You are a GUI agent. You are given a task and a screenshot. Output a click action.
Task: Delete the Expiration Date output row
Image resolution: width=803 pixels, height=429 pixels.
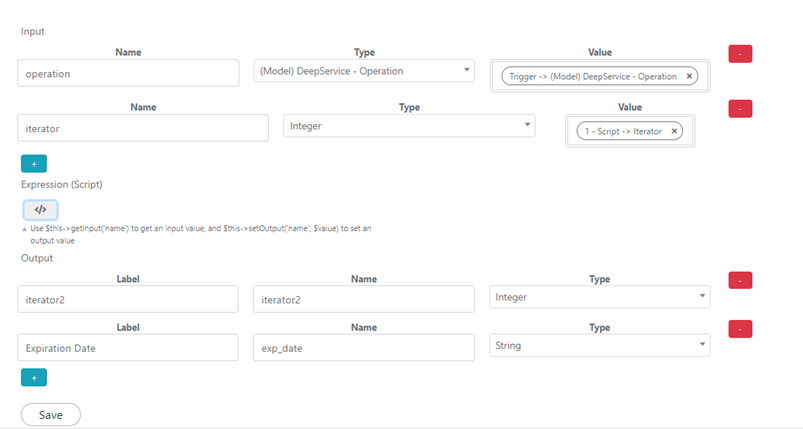click(x=740, y=329)
